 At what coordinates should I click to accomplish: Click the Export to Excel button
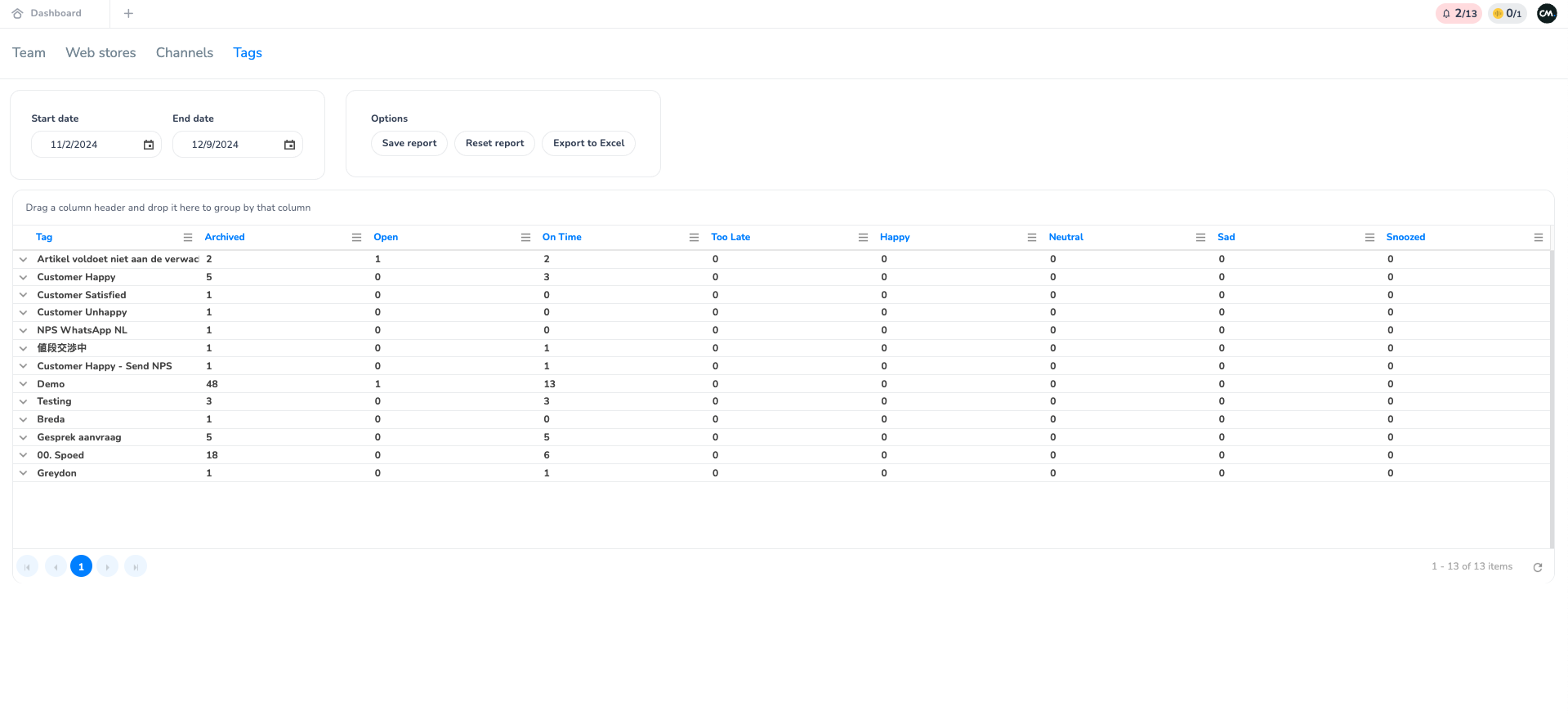point(588,144)
